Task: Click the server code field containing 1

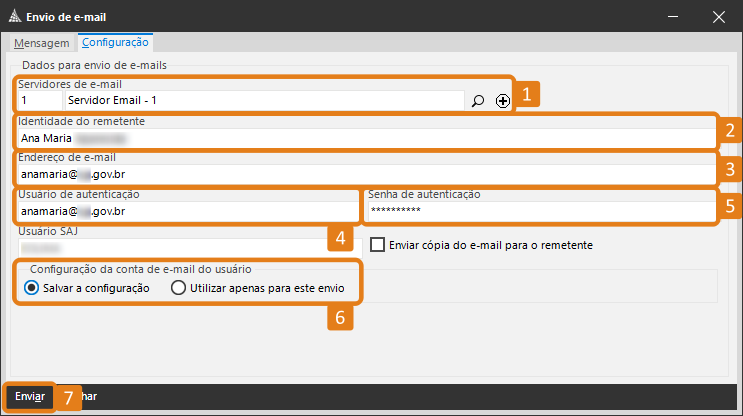Action: click(x=38, y=101)
